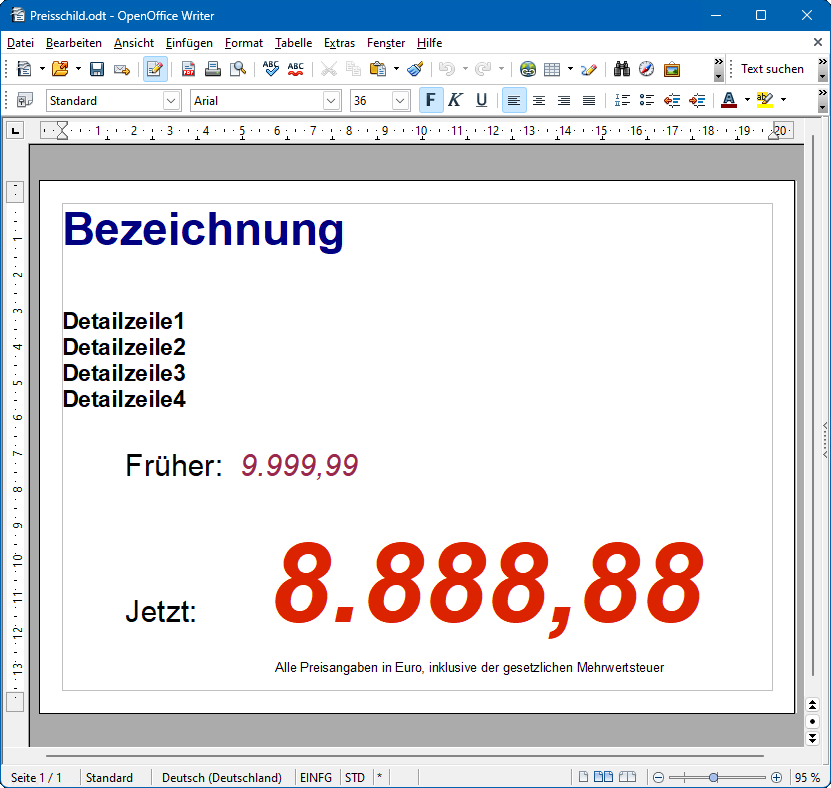Click the Save document icon
The height and width of the screenshot is (788, 831).
pos(97,69)
